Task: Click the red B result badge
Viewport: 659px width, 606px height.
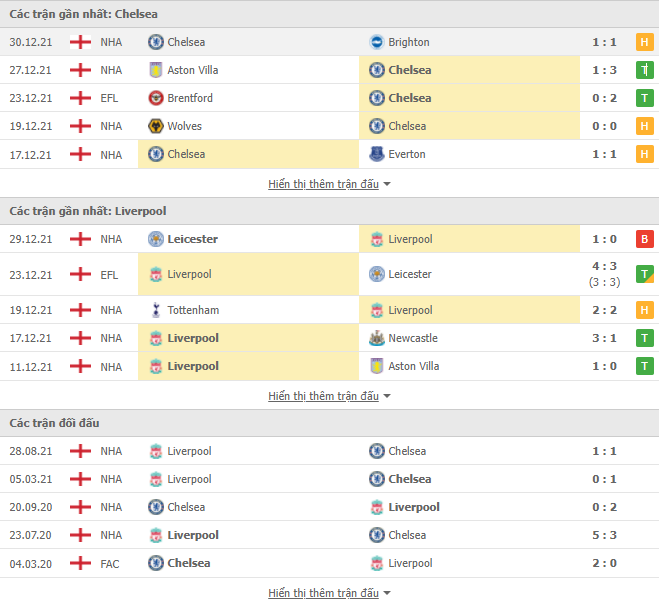Action: pyautogui.click(x=644, y=239)
